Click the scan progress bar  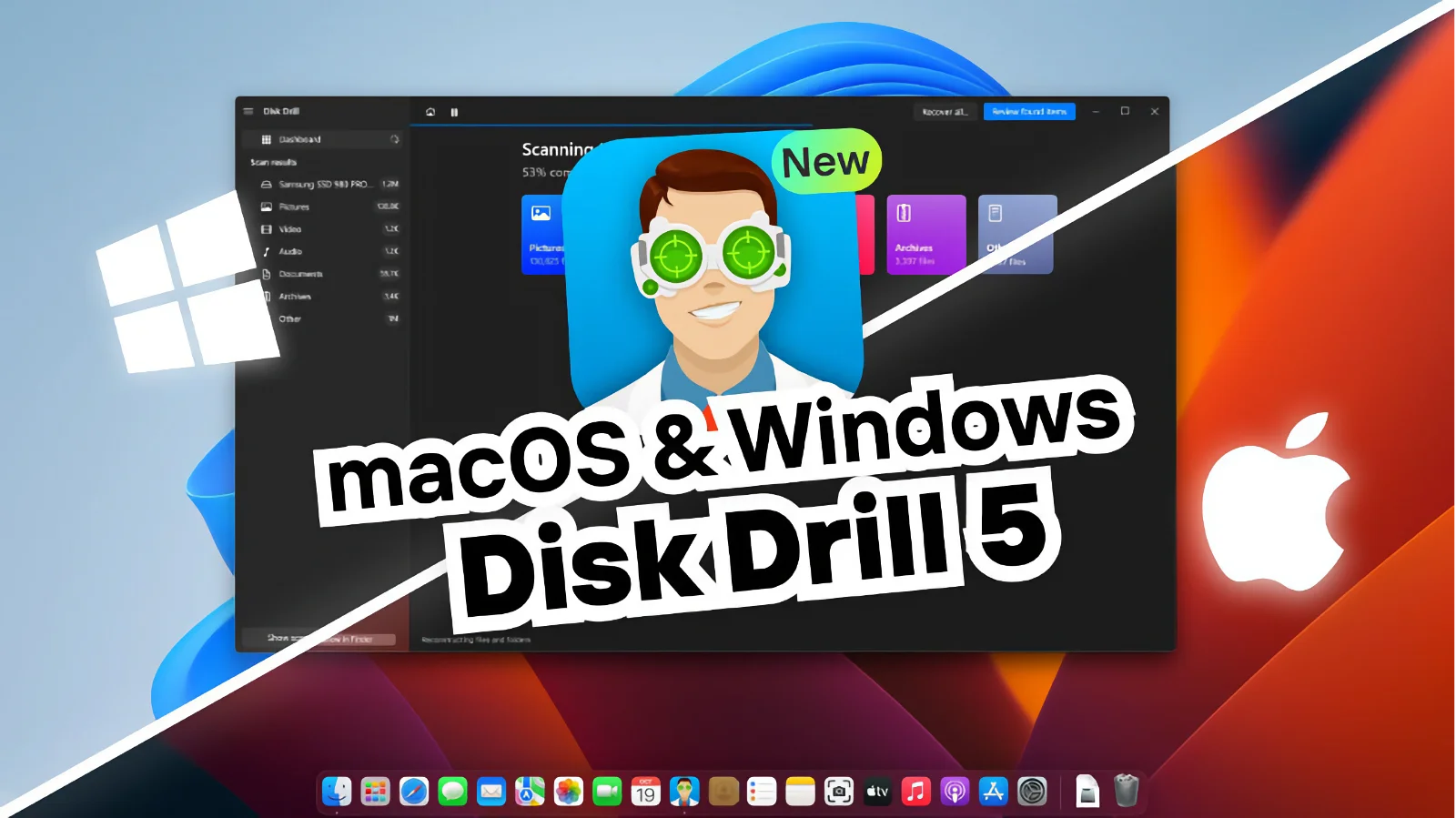pos(612,126)
